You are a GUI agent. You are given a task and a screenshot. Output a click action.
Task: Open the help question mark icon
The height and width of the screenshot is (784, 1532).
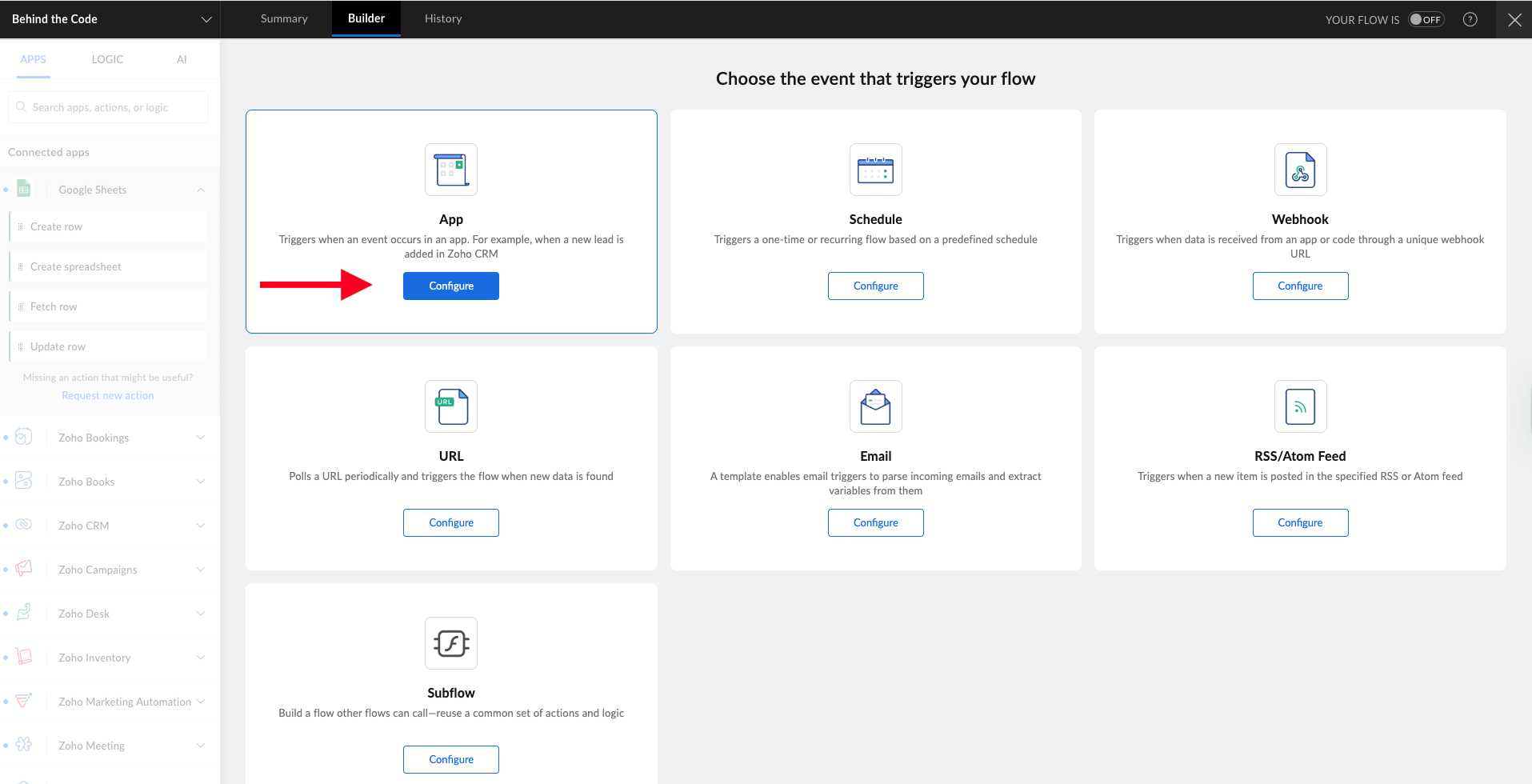coord(1470,20)
